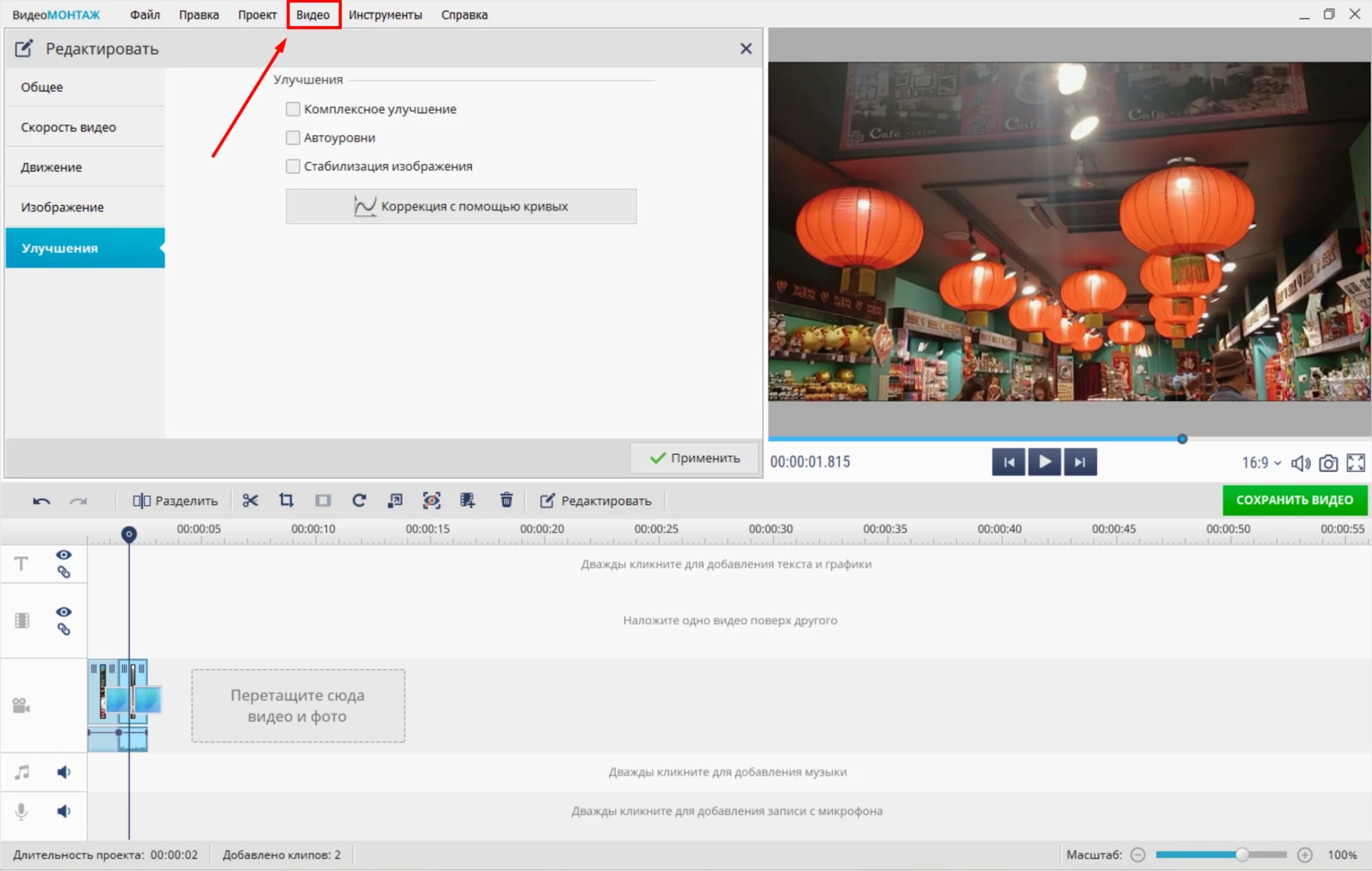The height and width of the screenshot is (871, 1372).
Task: Click the link icon on text track
Action: [63, 572]
